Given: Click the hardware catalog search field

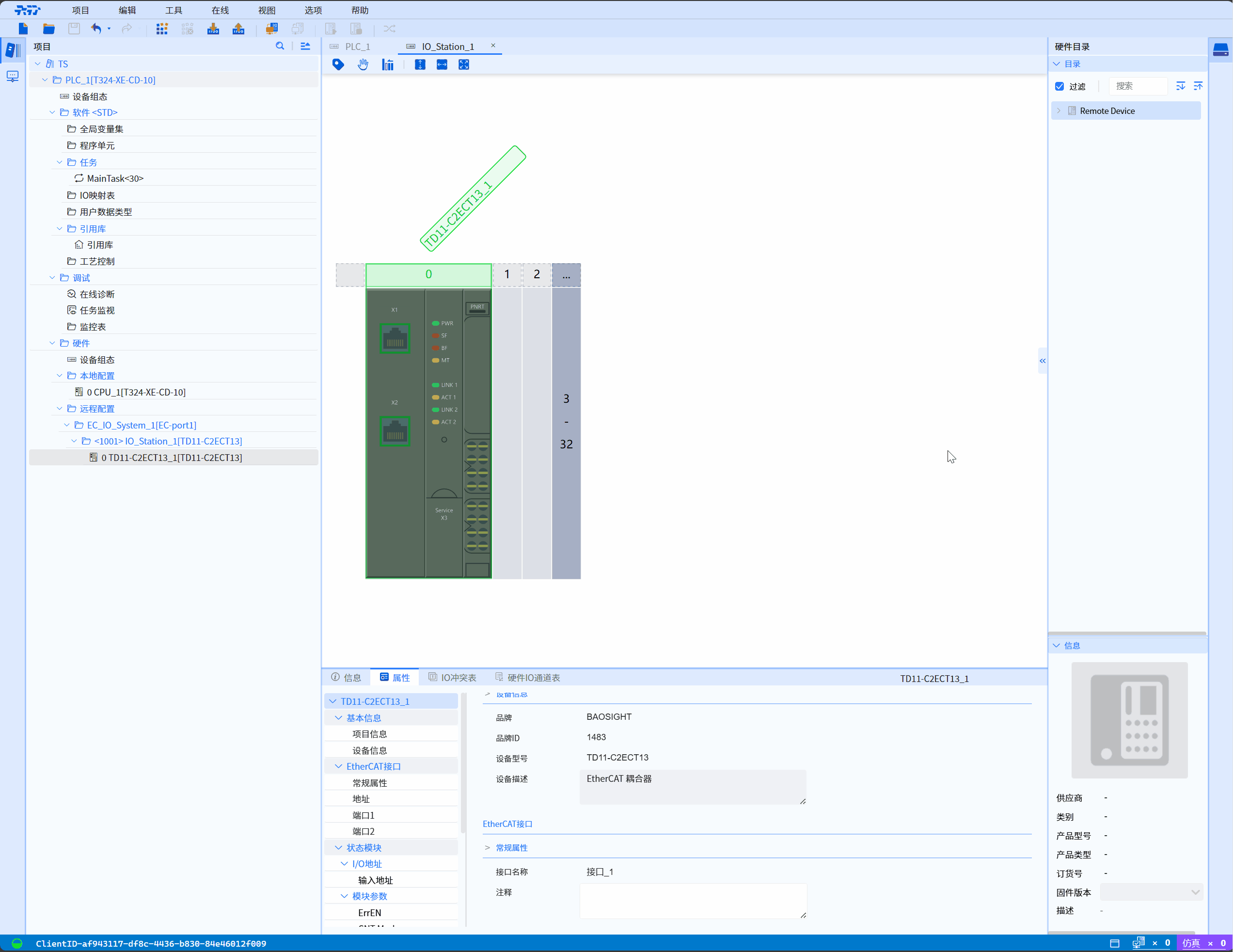Looking at the screenshot, I should pyautogui.click(x=1138, y=86).
